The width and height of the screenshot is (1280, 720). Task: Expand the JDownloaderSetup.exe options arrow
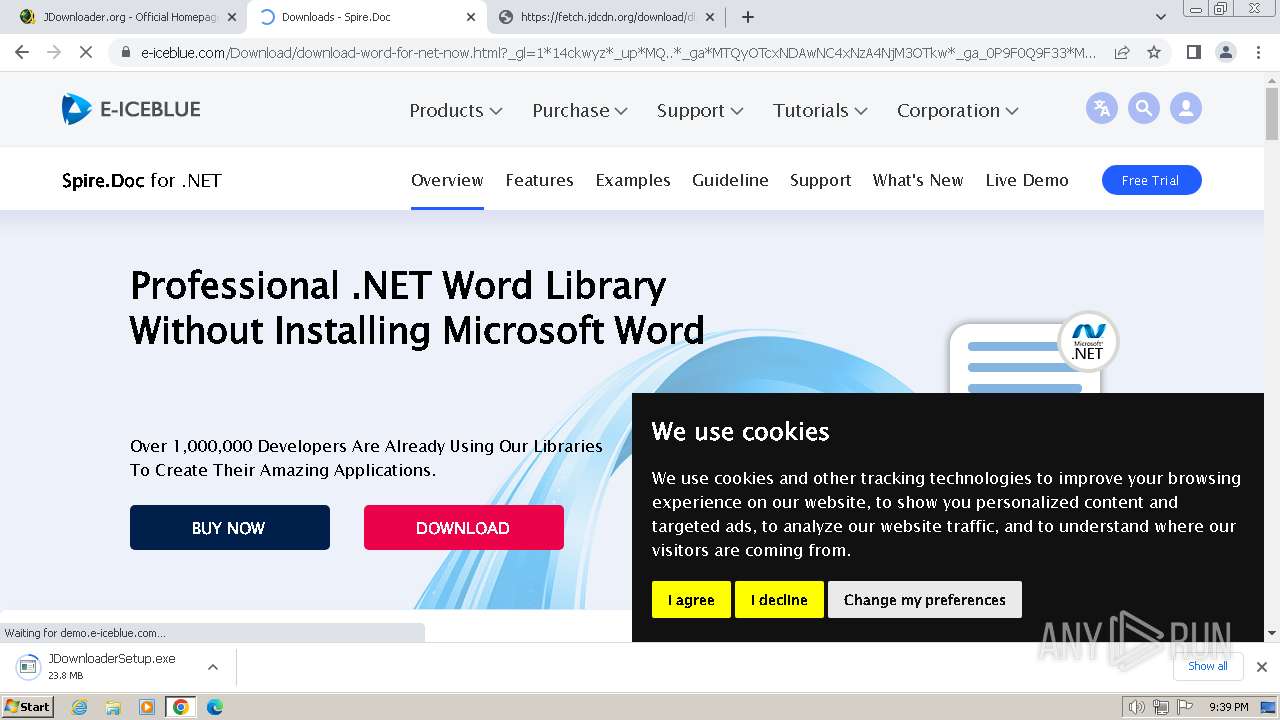pyautogui.click(x=212, y=666)
